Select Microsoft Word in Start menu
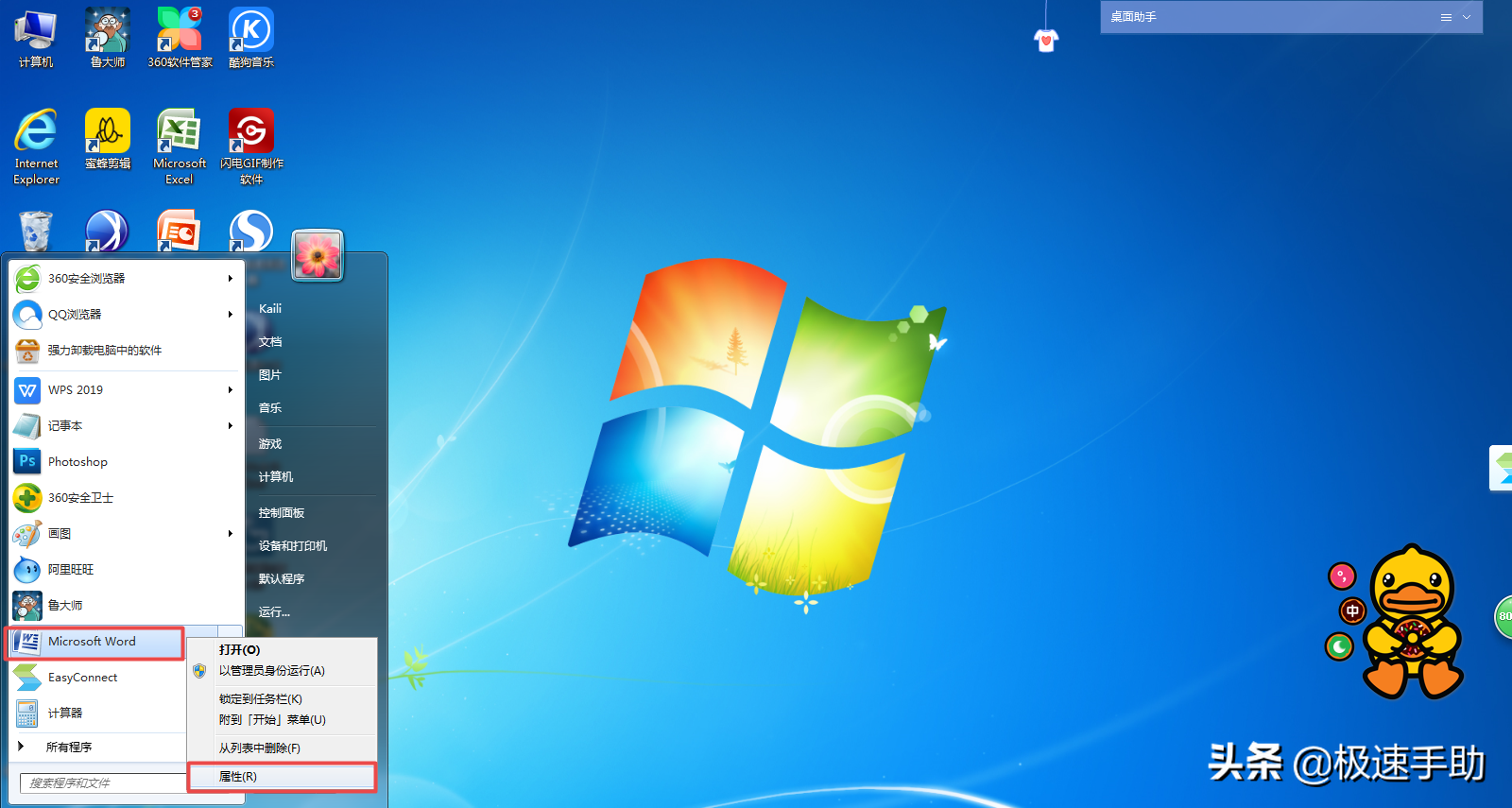This screenshot has height=808, width=1512. point(94,642)
